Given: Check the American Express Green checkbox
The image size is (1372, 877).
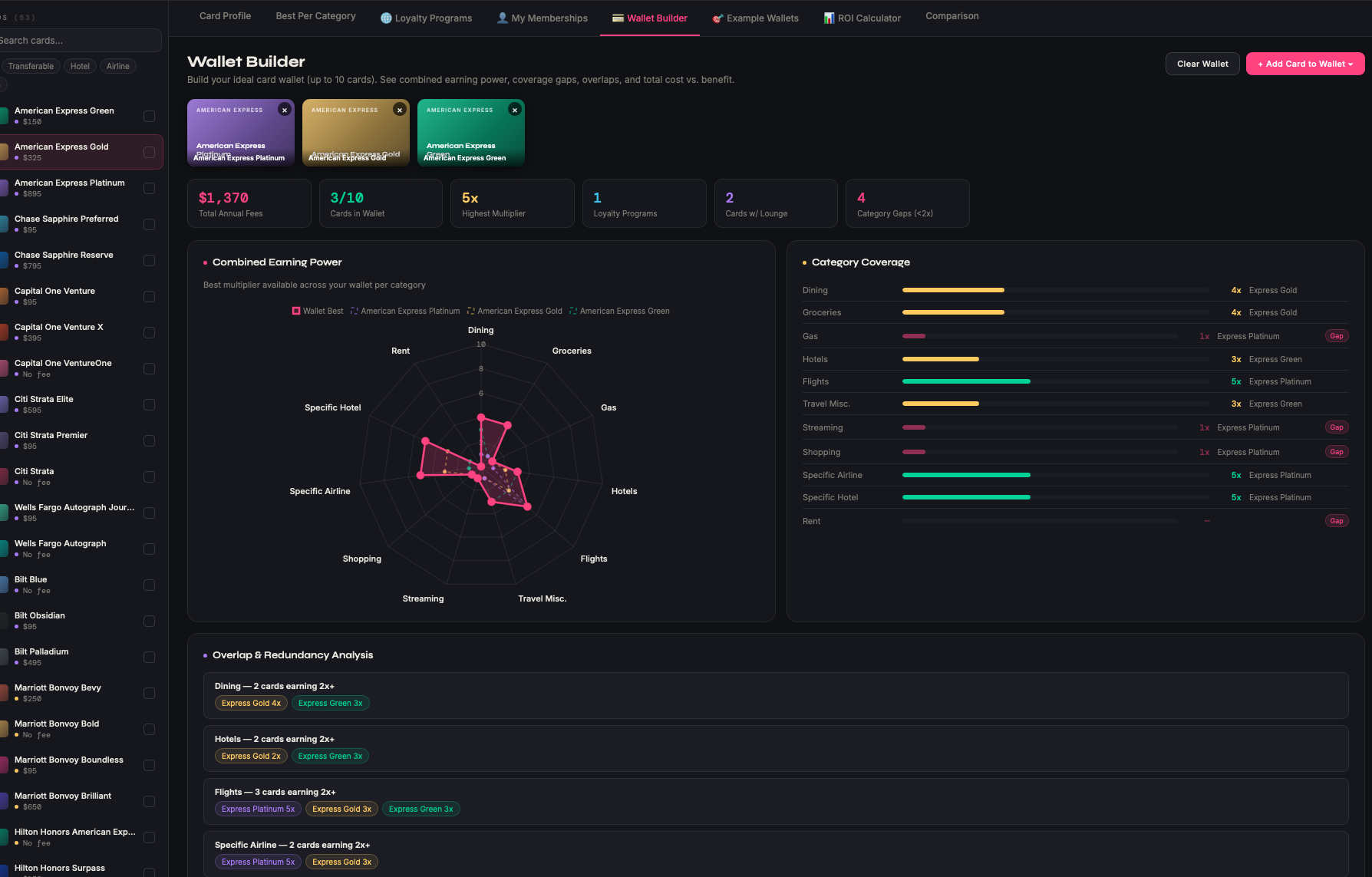Looking at the screenshot, I should pyautogui.click(x=149, y=116).
